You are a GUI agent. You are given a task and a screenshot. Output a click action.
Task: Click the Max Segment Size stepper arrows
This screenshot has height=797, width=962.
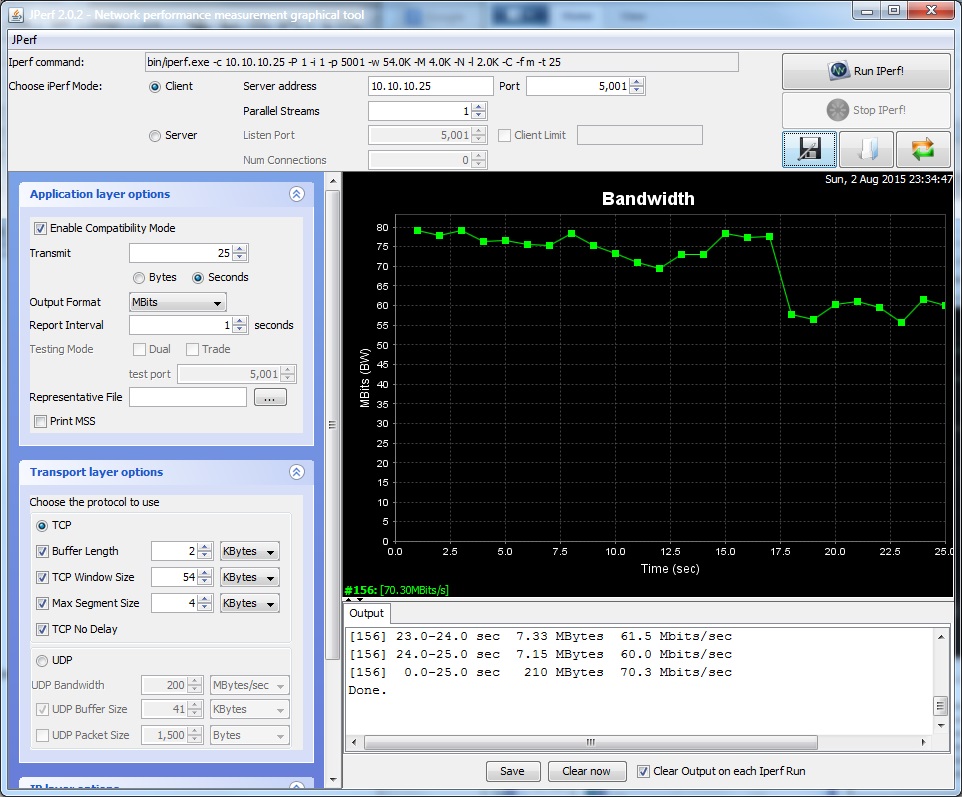[x=205, y=603]
